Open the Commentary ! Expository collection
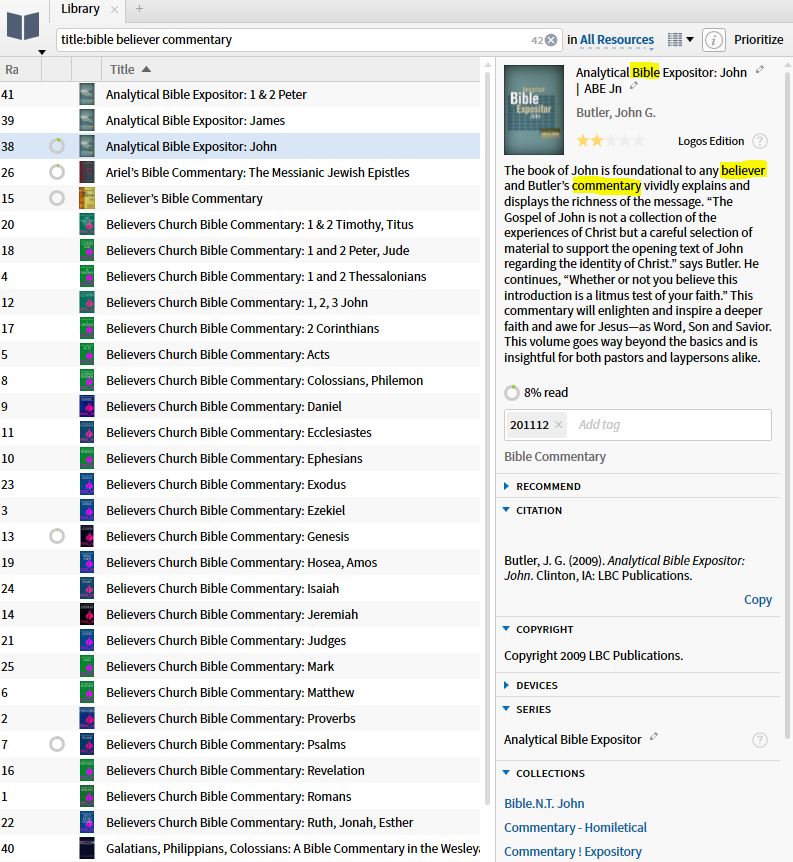The width and height of the screenshot is (793, 862). click(572, 852)
